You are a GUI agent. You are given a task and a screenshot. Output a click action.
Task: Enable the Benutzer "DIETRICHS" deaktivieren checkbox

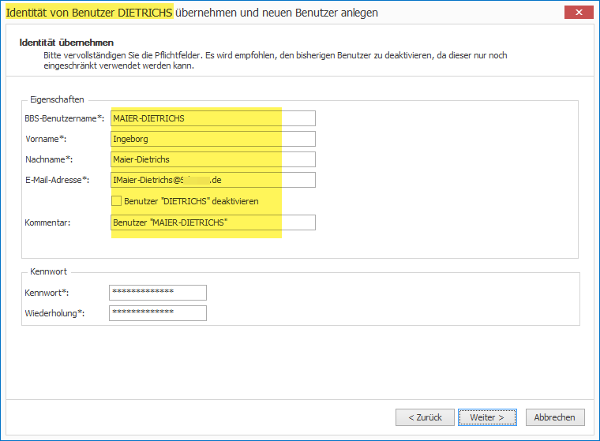point(116,201)
